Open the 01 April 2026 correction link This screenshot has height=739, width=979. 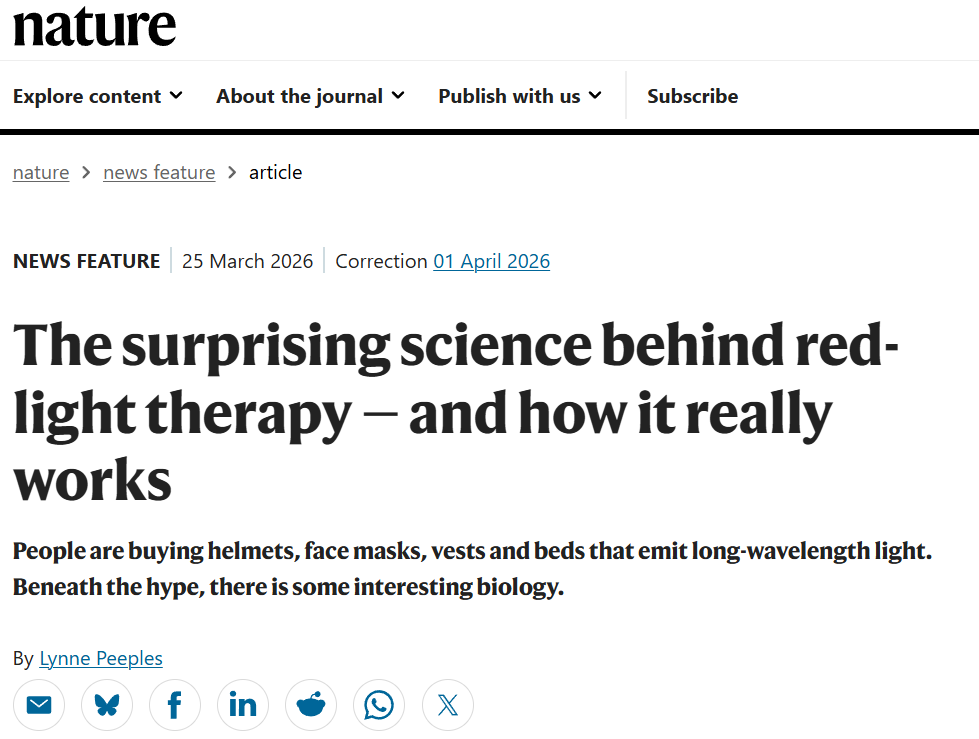coord(491,261)
